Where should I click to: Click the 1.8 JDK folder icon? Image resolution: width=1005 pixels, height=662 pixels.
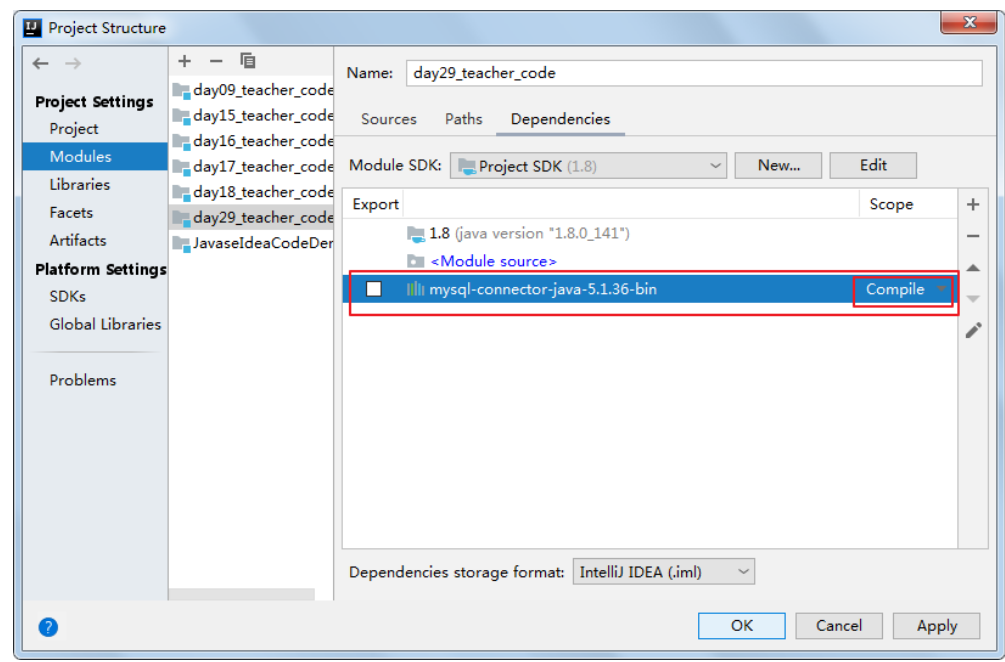pos(416,234)
